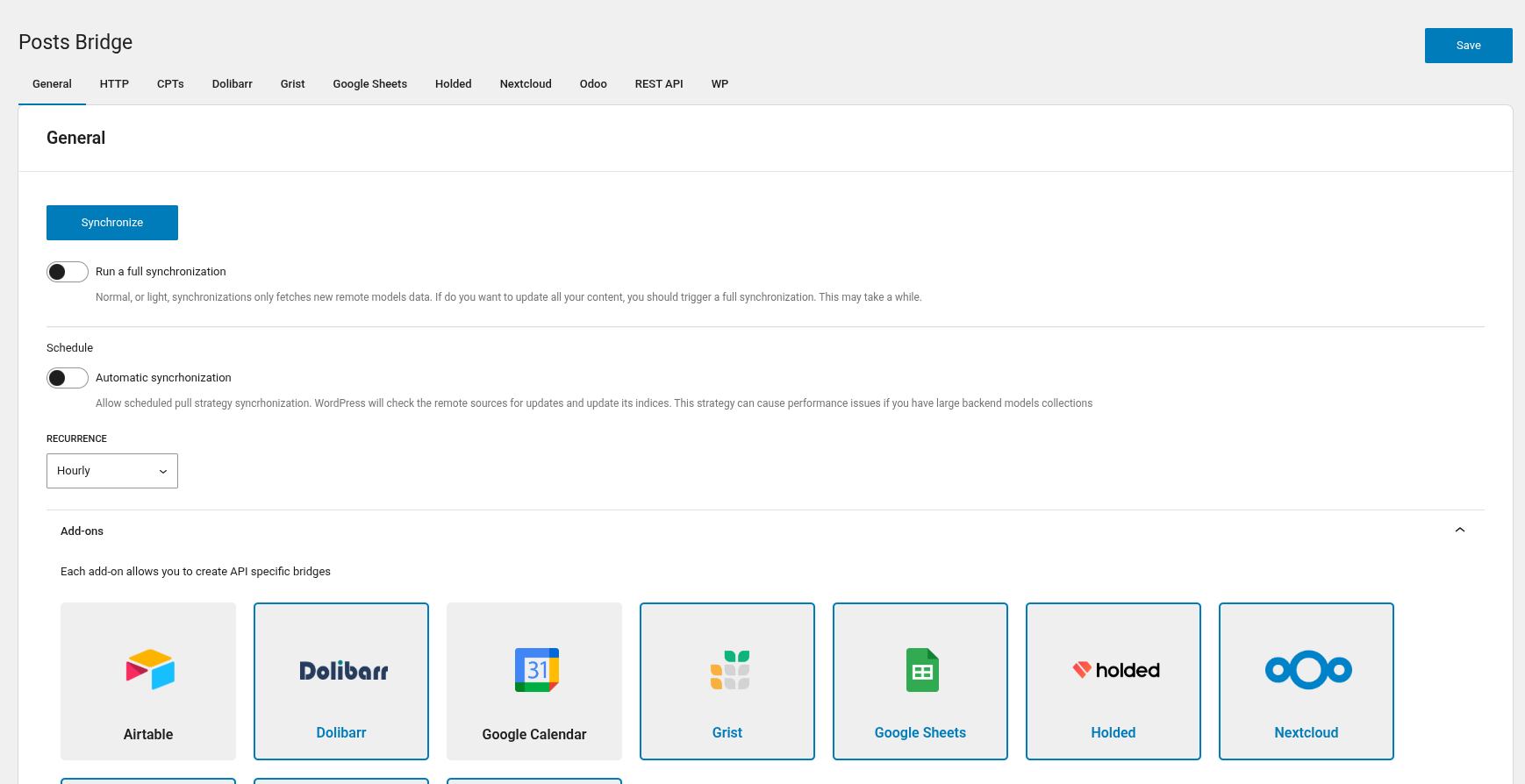Click the Holded add-on name label

click(x=1113, y=733)
